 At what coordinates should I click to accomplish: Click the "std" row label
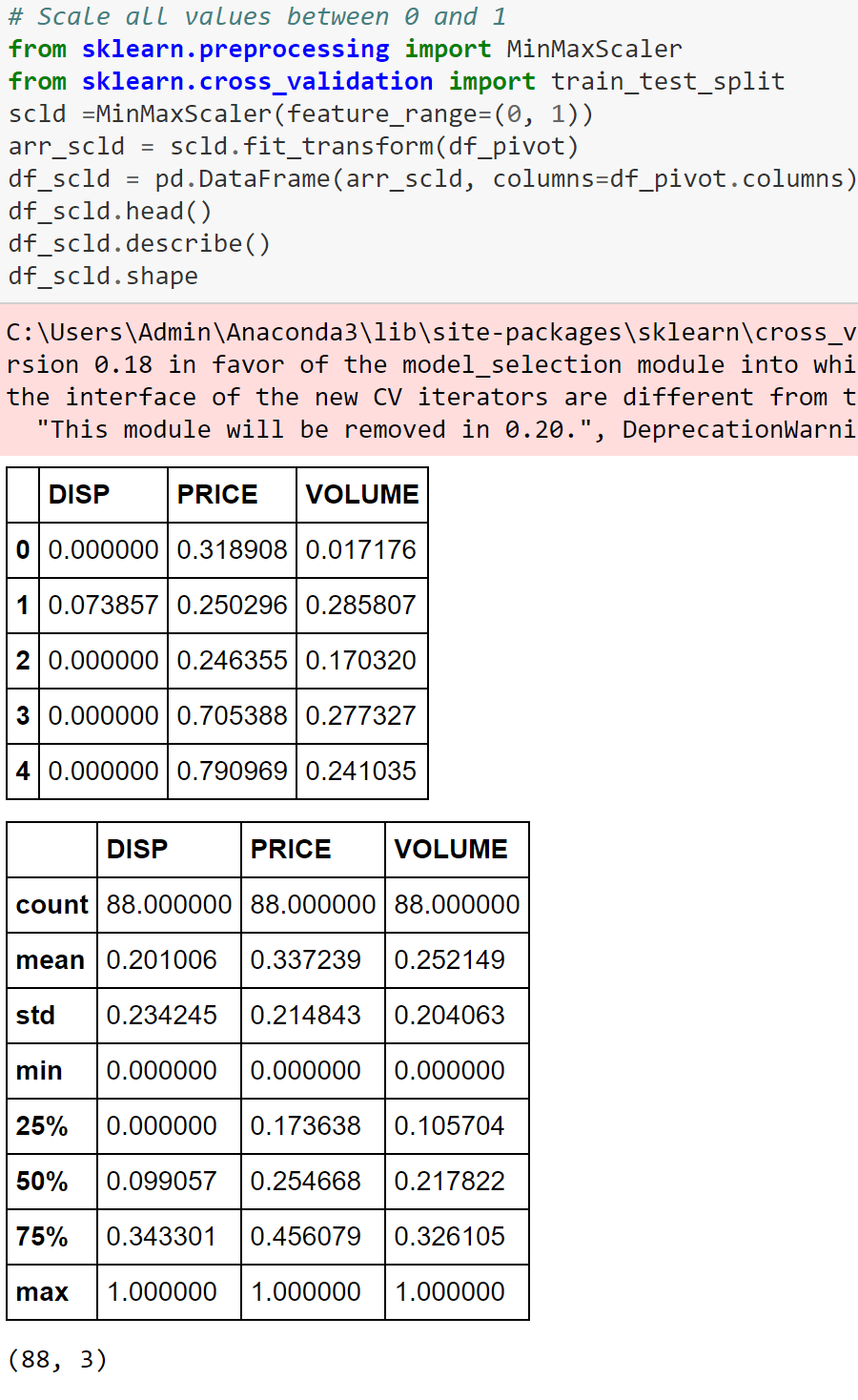pos(35,1015)
